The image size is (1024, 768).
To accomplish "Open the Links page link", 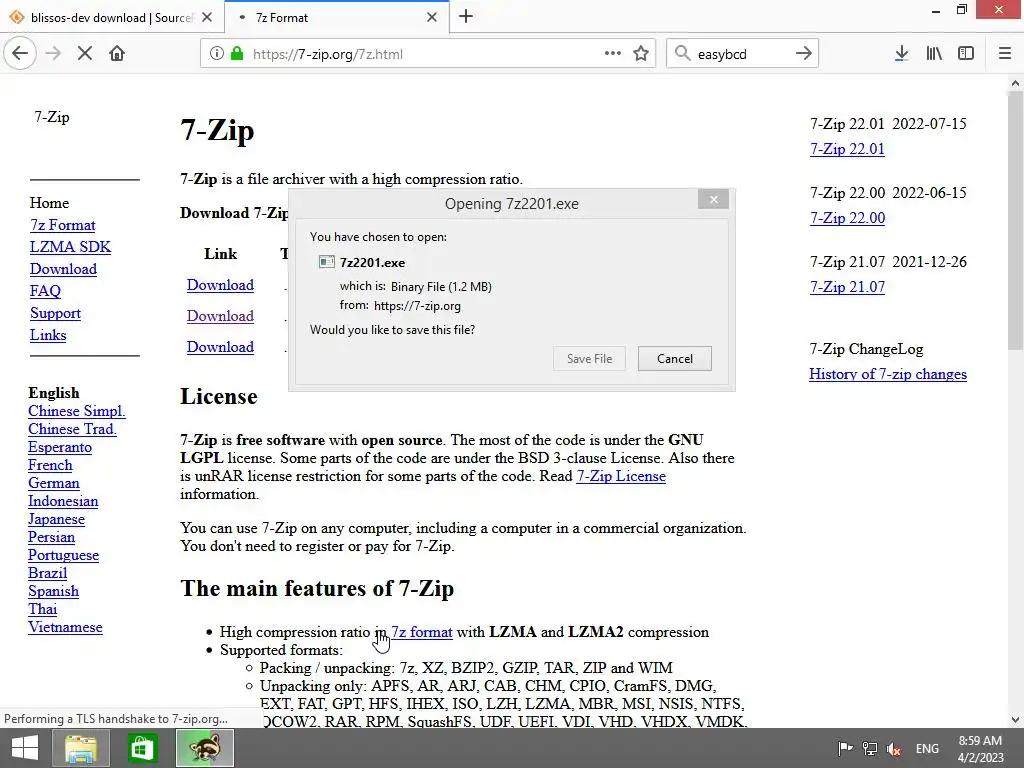I will (x=48, y=335).
